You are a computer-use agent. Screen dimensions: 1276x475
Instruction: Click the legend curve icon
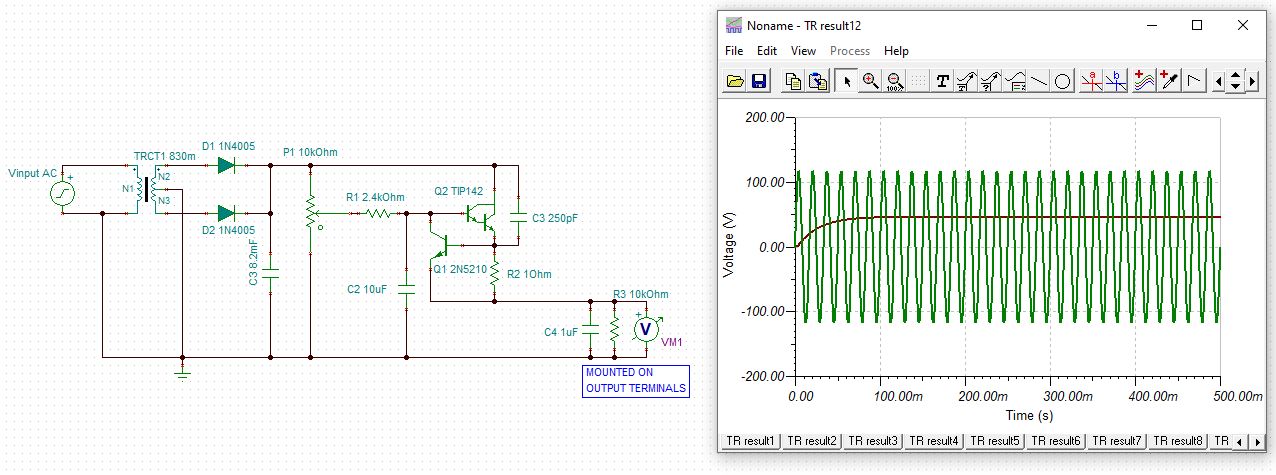[x=1014, y=82]
